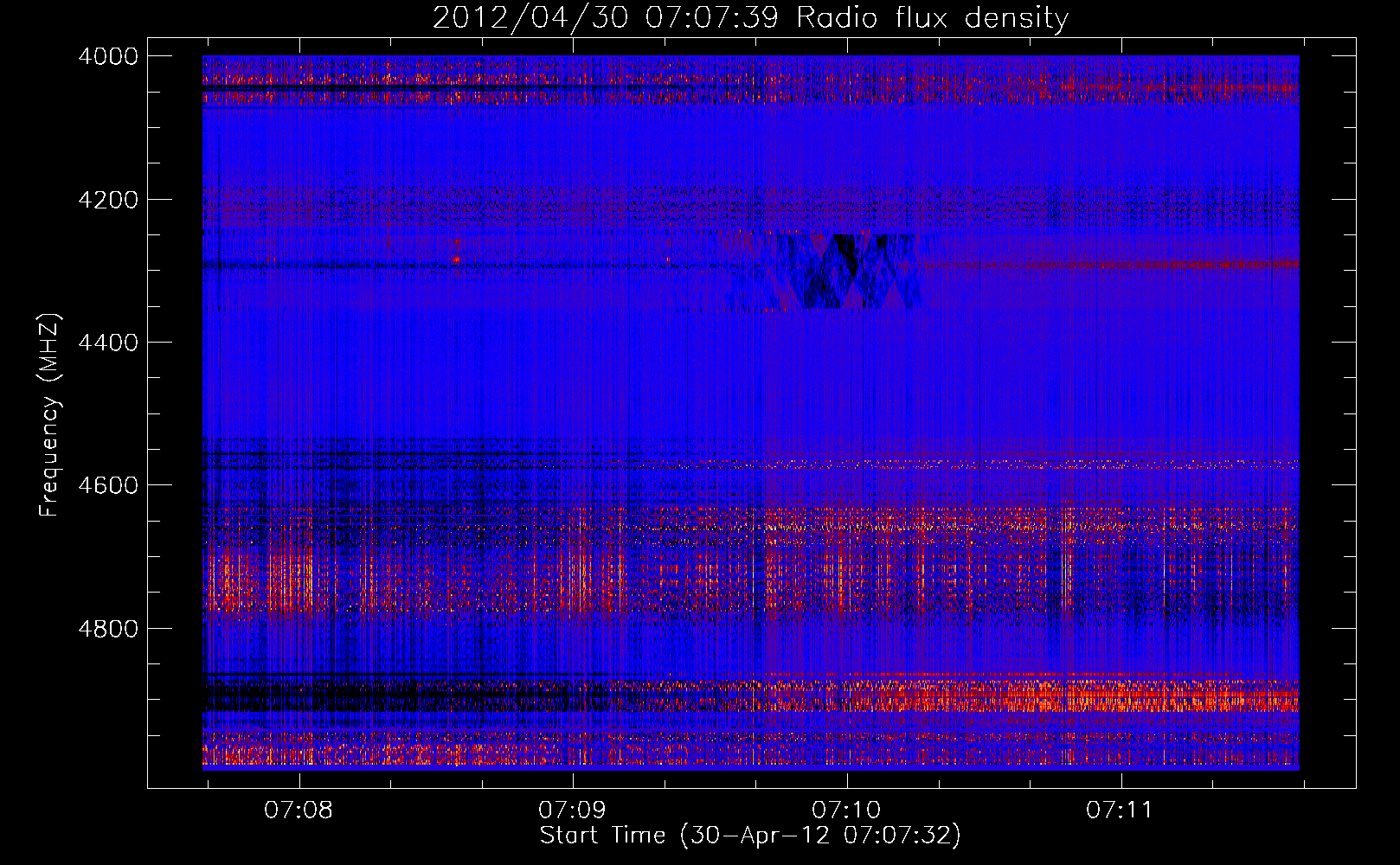The width and height of the screenshot is (1400, 865).
Task: Select the 4000 frequency tick label
Action: (x=108, y=56)
